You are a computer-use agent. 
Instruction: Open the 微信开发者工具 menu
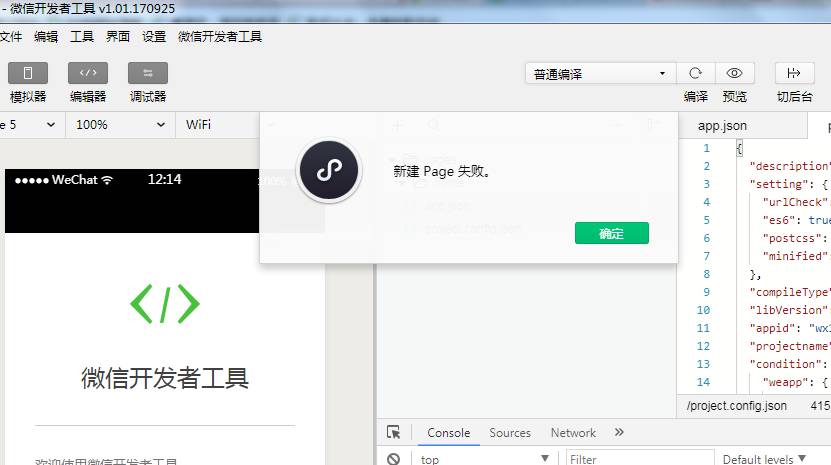[219, 37]
